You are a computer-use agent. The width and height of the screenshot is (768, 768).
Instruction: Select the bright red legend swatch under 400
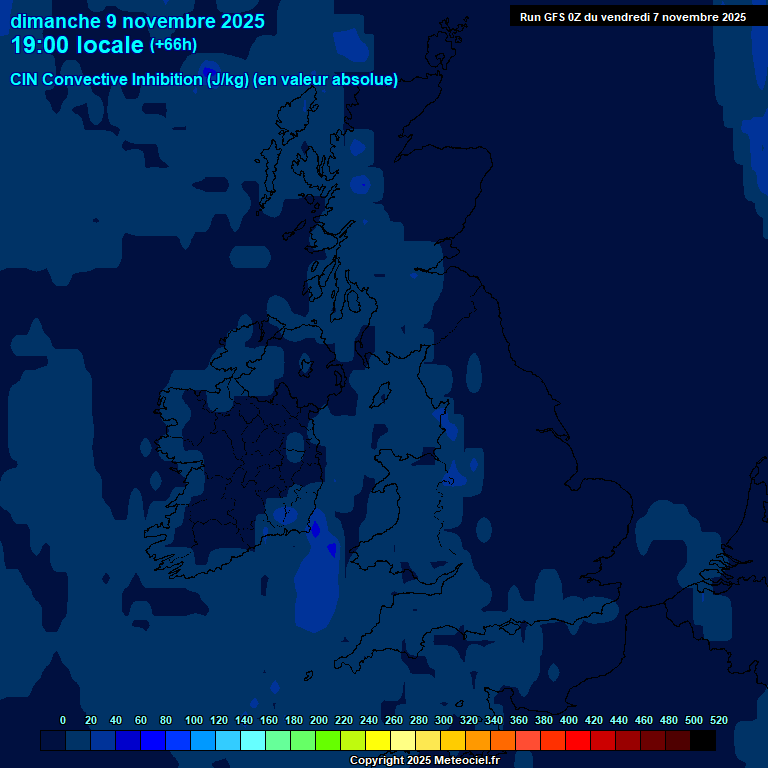578,741
